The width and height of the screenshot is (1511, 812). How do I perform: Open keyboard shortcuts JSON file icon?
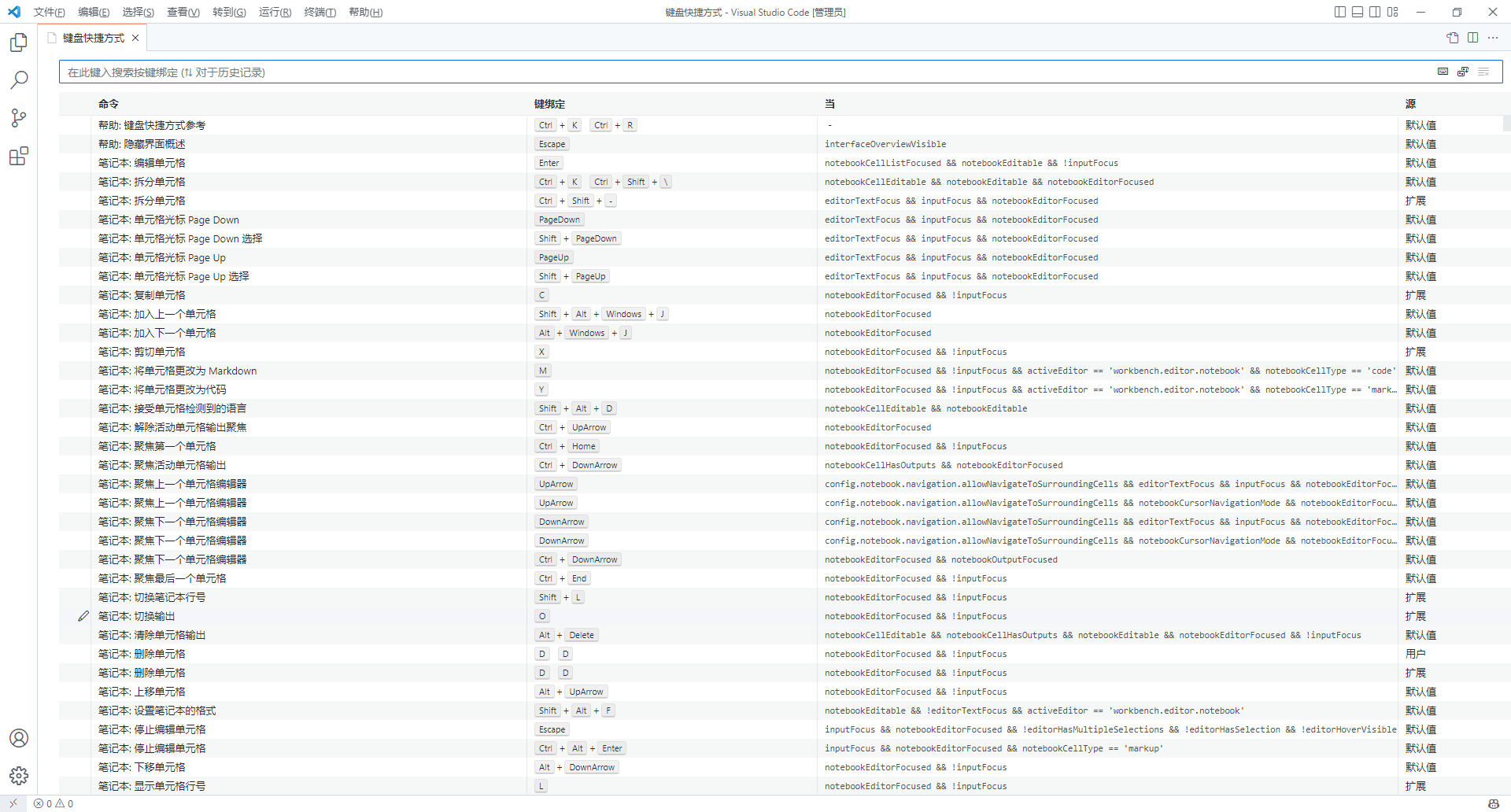[1452, 38]
